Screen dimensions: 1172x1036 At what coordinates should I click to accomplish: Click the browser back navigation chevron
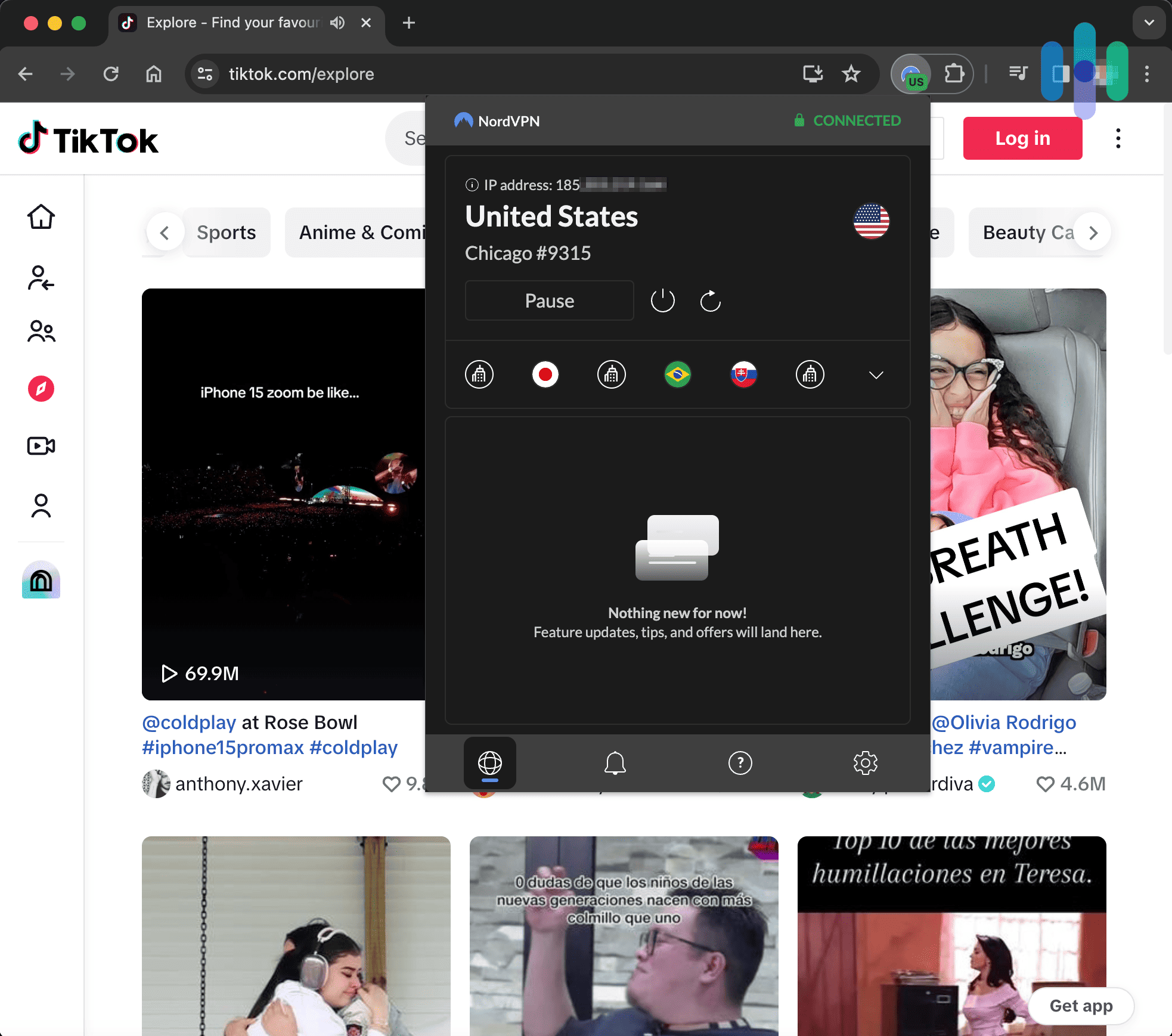pyautogui.click(x=25, y=73)
